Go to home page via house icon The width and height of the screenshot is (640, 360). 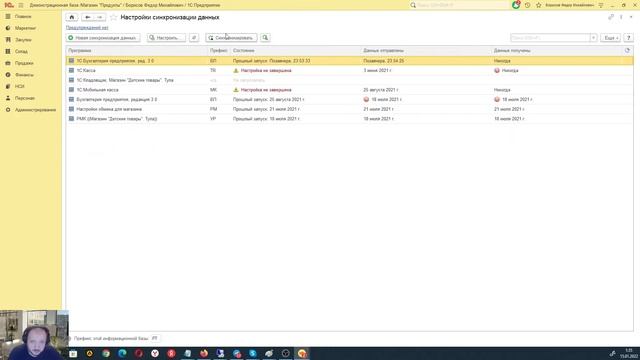72,17
